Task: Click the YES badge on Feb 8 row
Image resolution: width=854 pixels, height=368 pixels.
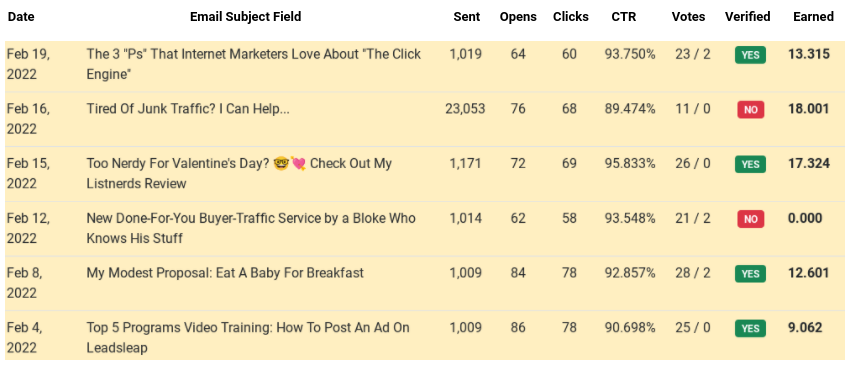Action: [750, 274]
